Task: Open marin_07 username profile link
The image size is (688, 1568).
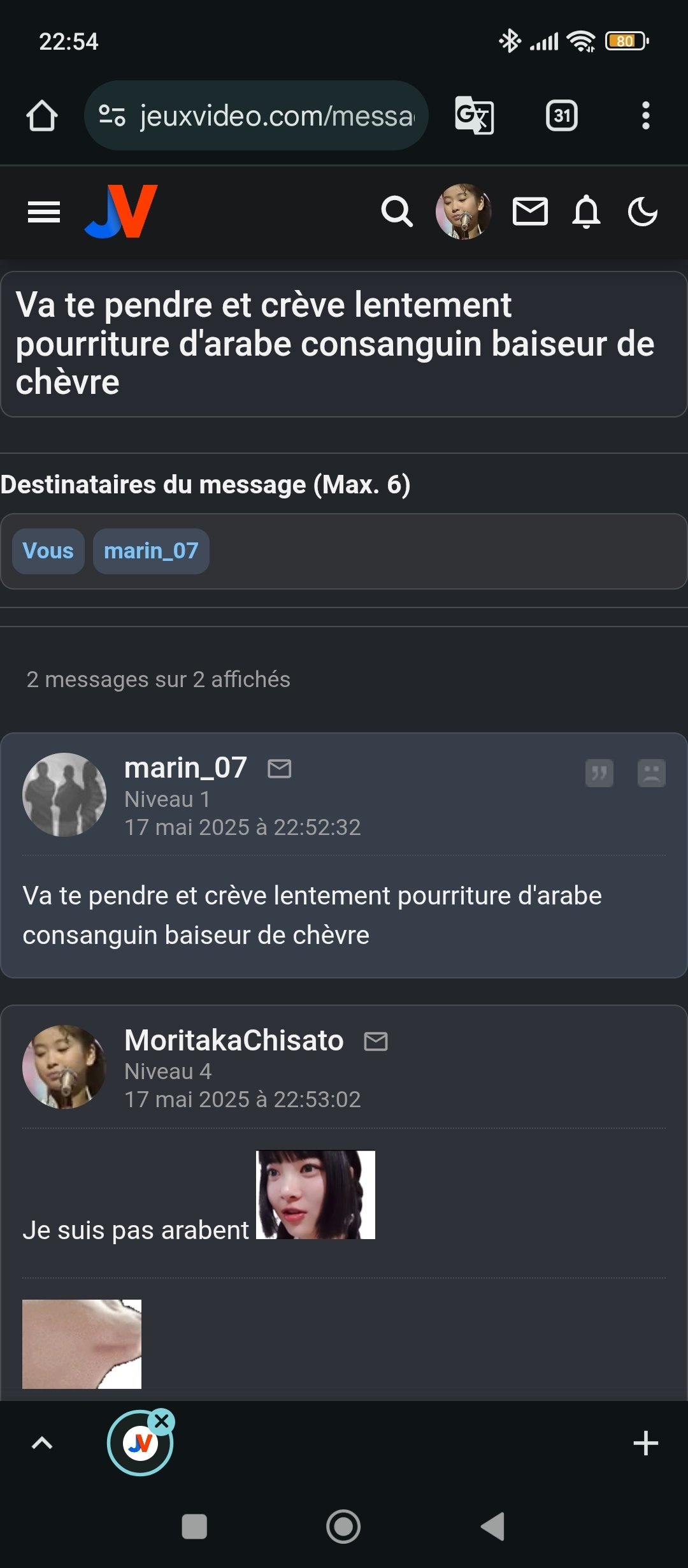Action: tap(185, 767)
